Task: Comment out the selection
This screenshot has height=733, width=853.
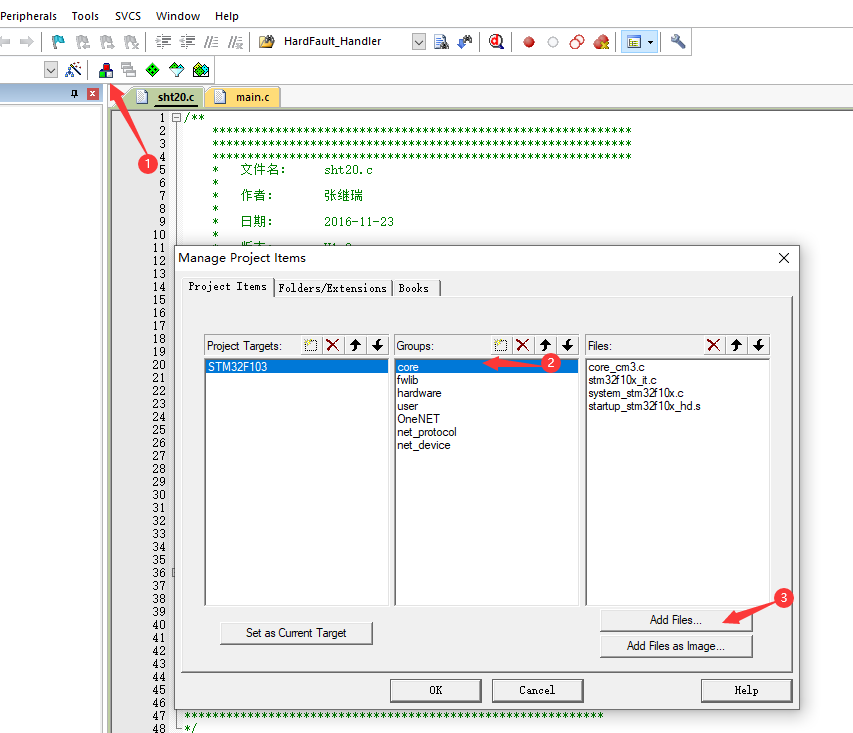Action: click(211, 41)
